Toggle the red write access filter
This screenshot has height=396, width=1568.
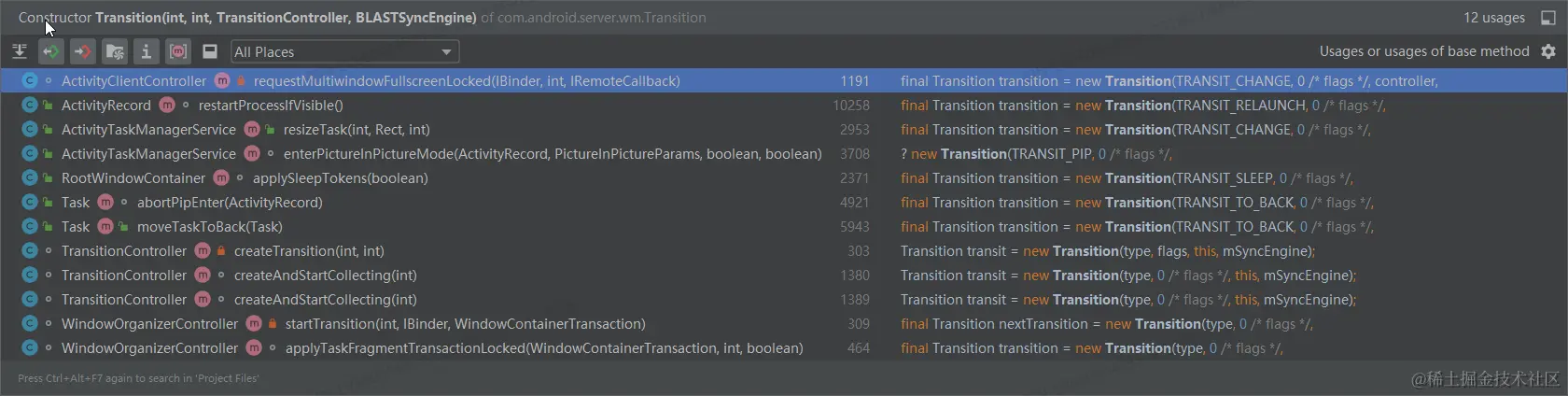click(x=83, y=51)
